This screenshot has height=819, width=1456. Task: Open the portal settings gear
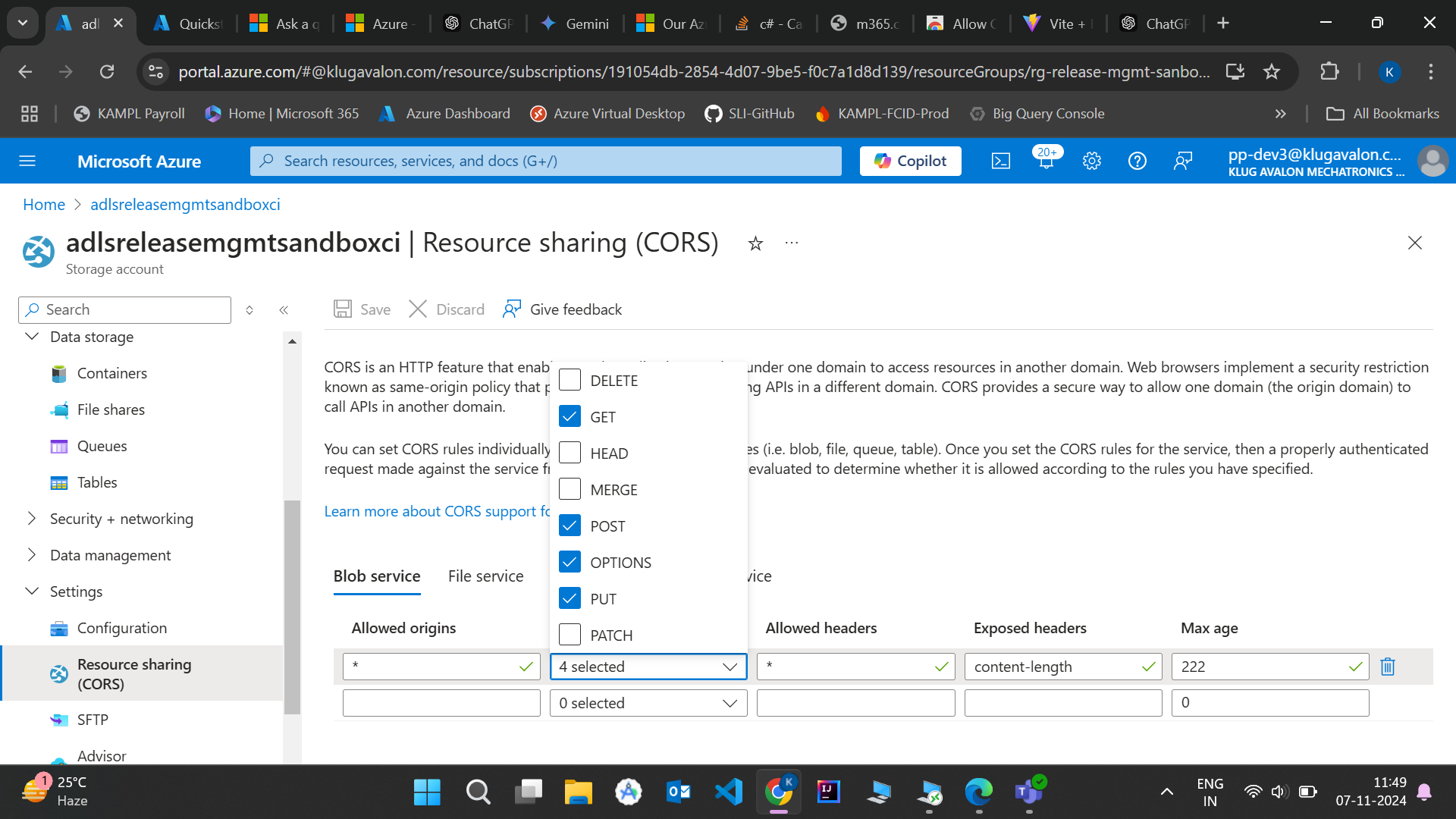click(1092, 160)
